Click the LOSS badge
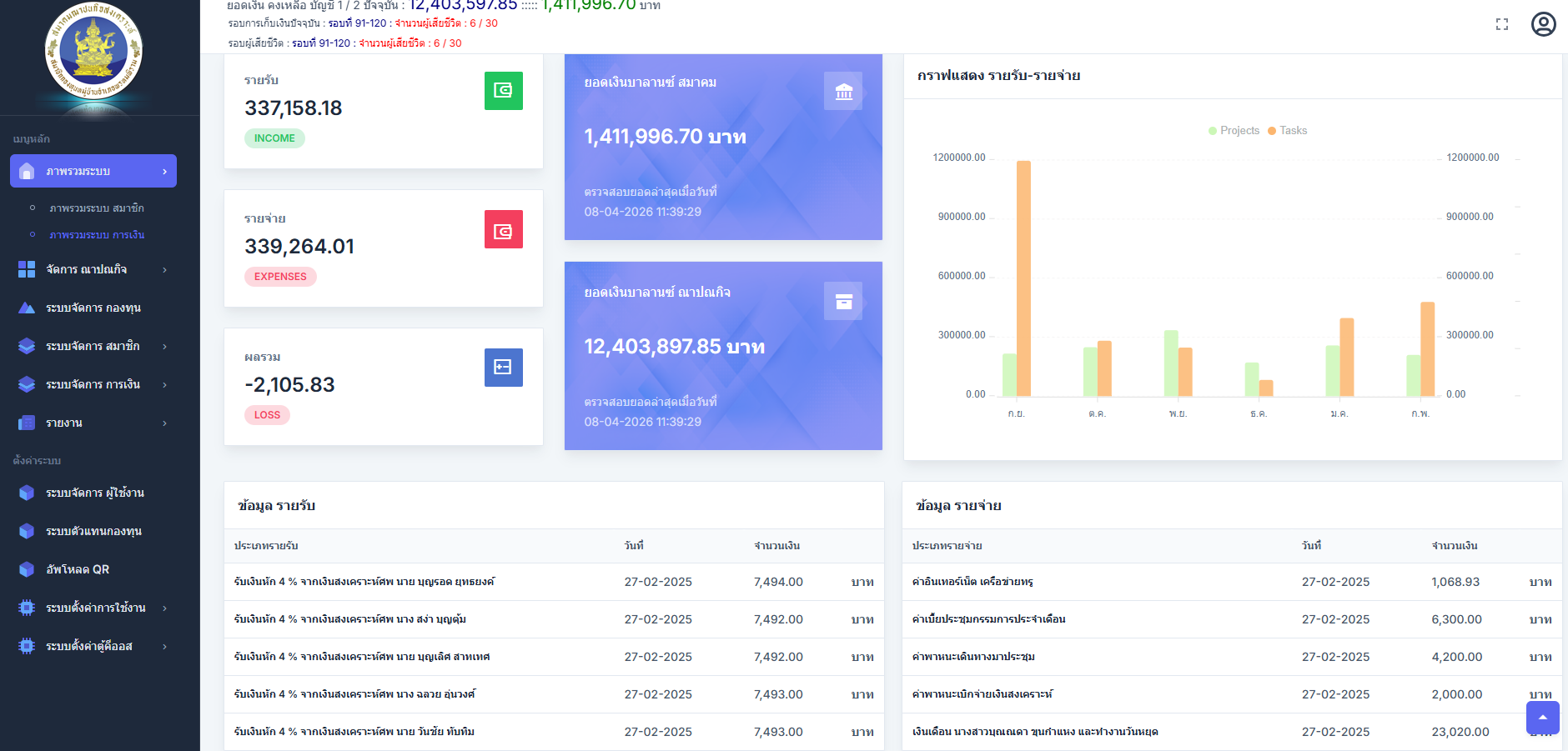Viewport: 1568px width, 751px height. (267, 415)
